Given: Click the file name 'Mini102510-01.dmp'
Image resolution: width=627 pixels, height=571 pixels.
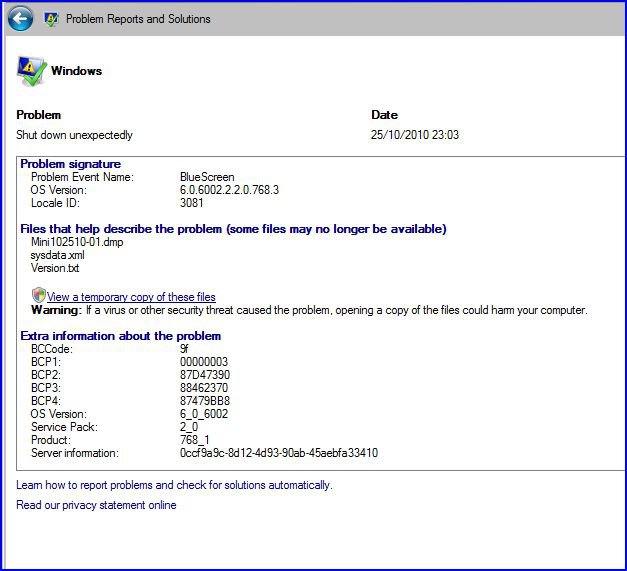Looking at the screenshot, I should [x=77, y=242].
